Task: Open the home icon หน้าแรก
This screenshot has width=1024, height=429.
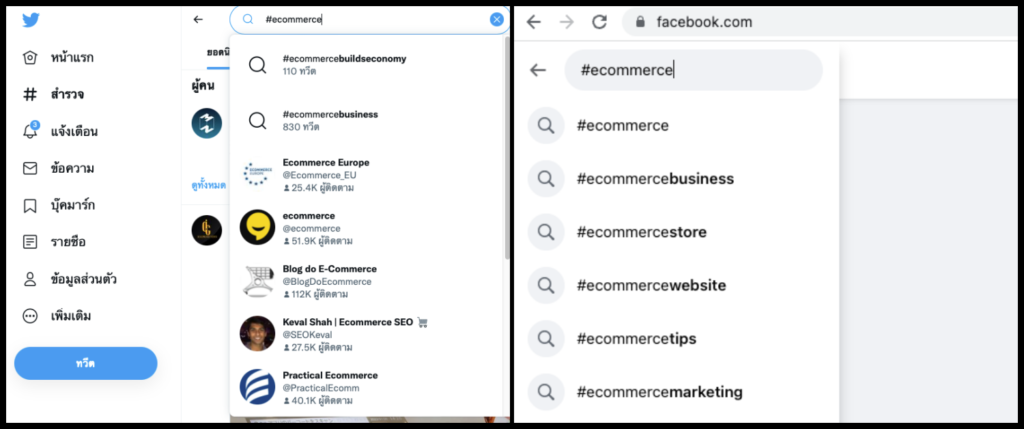Action: click(x=30, y=58)
